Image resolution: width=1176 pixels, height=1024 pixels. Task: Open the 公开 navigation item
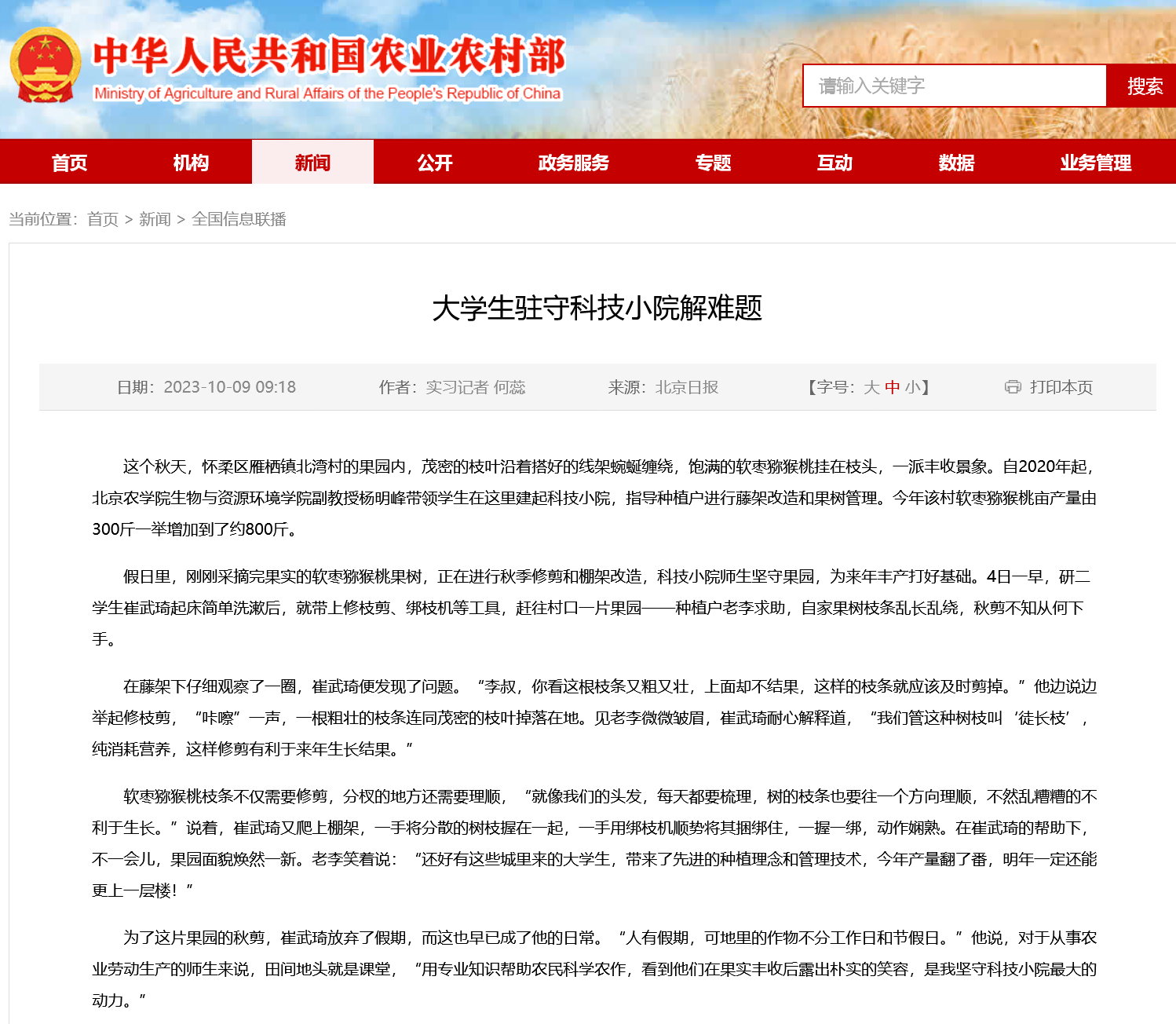(x=434, y=163)
